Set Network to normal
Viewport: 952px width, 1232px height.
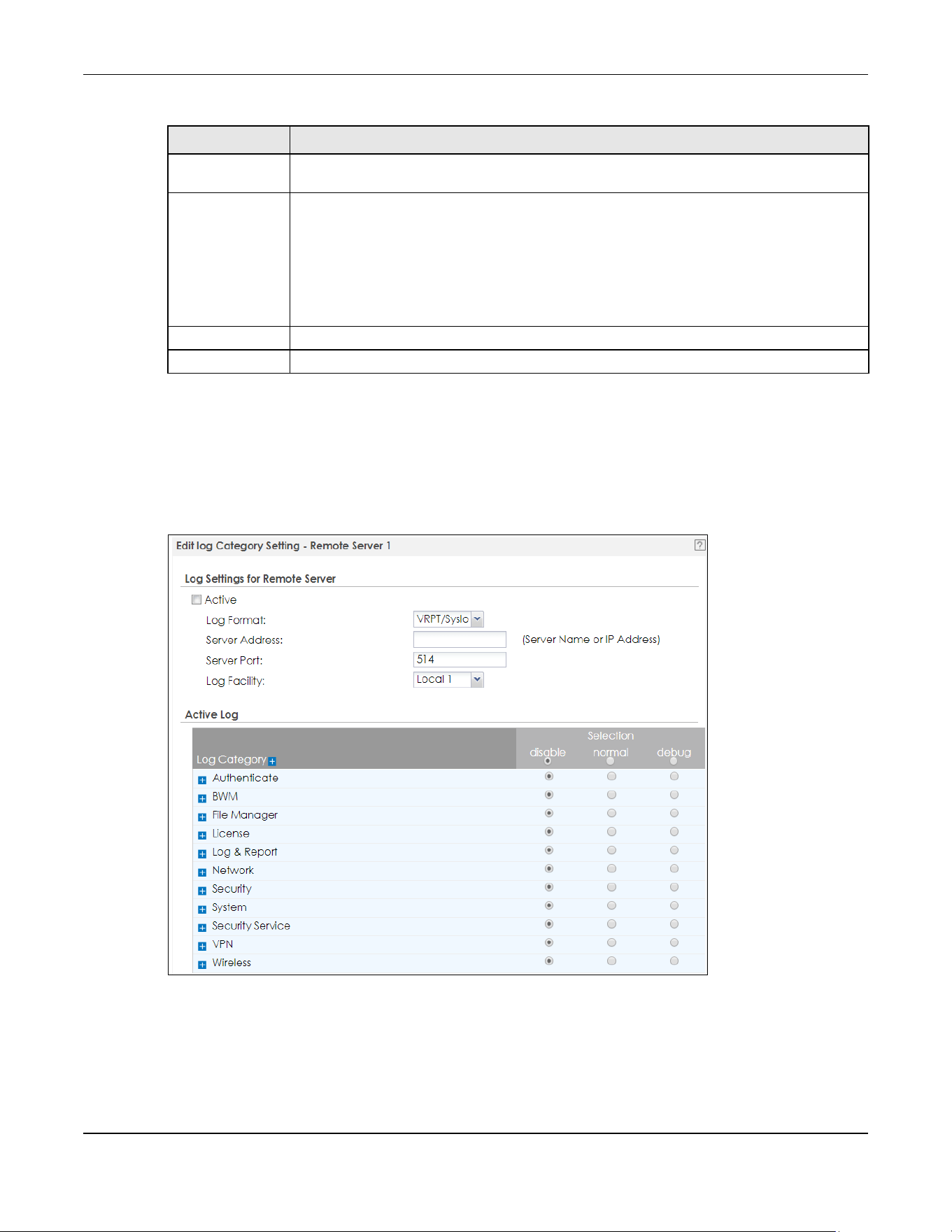tap(611, 868)
